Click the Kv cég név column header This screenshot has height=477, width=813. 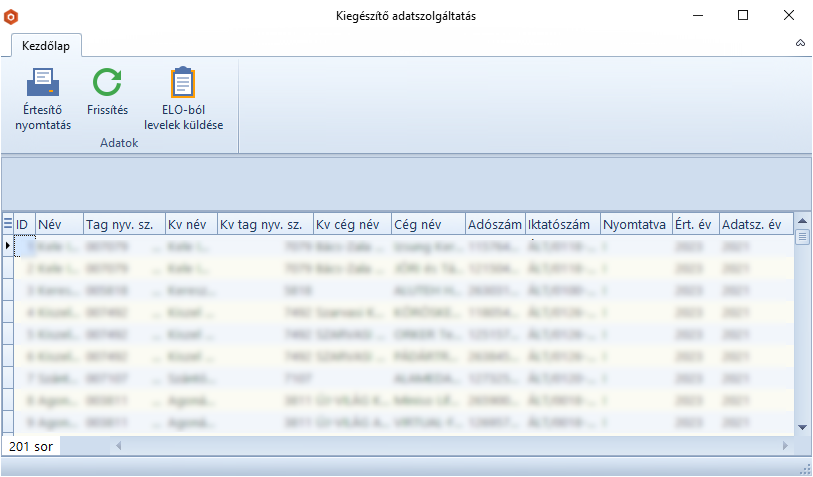point(351,224)
